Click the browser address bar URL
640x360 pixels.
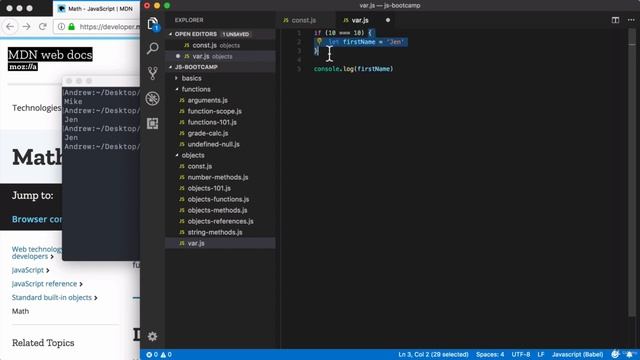(x=109, y=27)
